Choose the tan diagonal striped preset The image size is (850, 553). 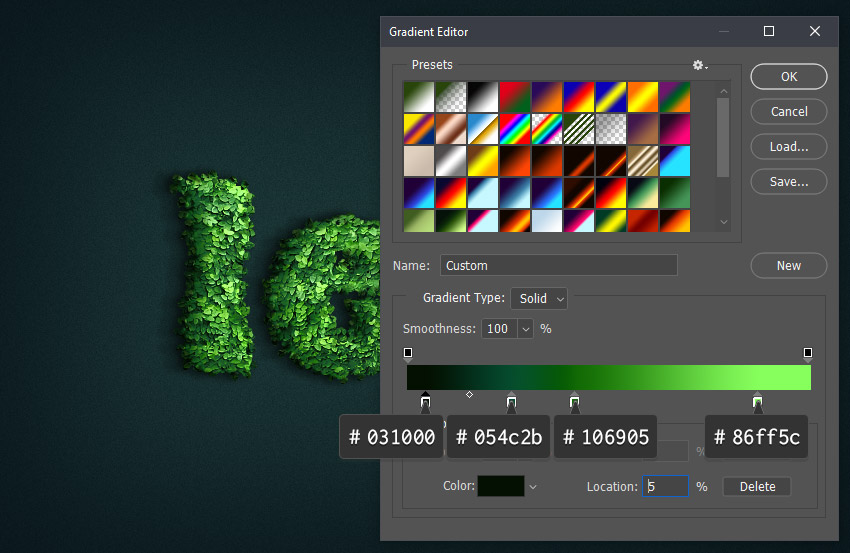point(642,161)
